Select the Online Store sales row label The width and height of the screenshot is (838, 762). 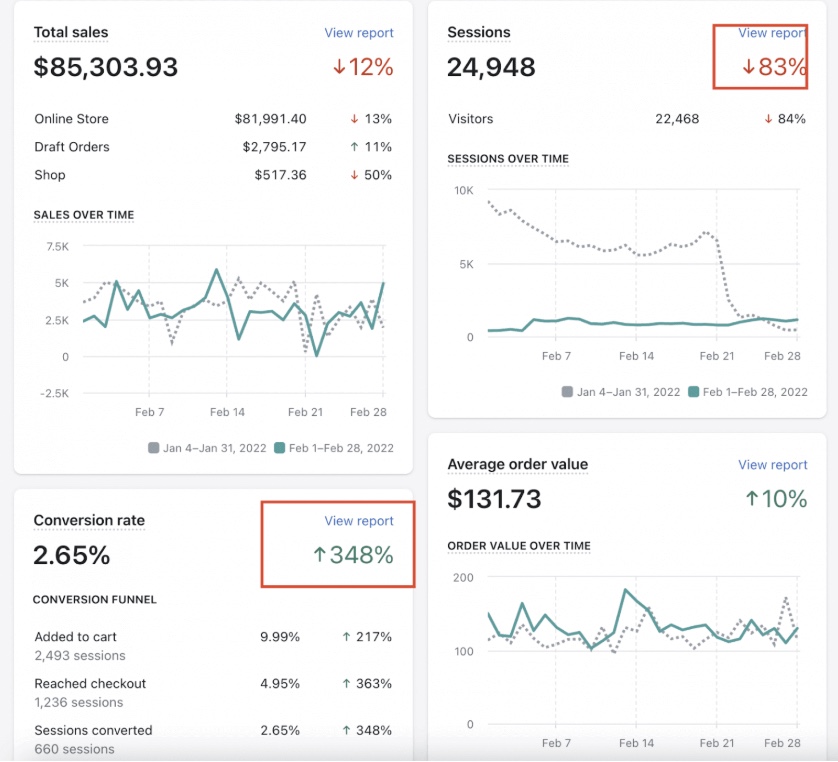click(71, 119)
